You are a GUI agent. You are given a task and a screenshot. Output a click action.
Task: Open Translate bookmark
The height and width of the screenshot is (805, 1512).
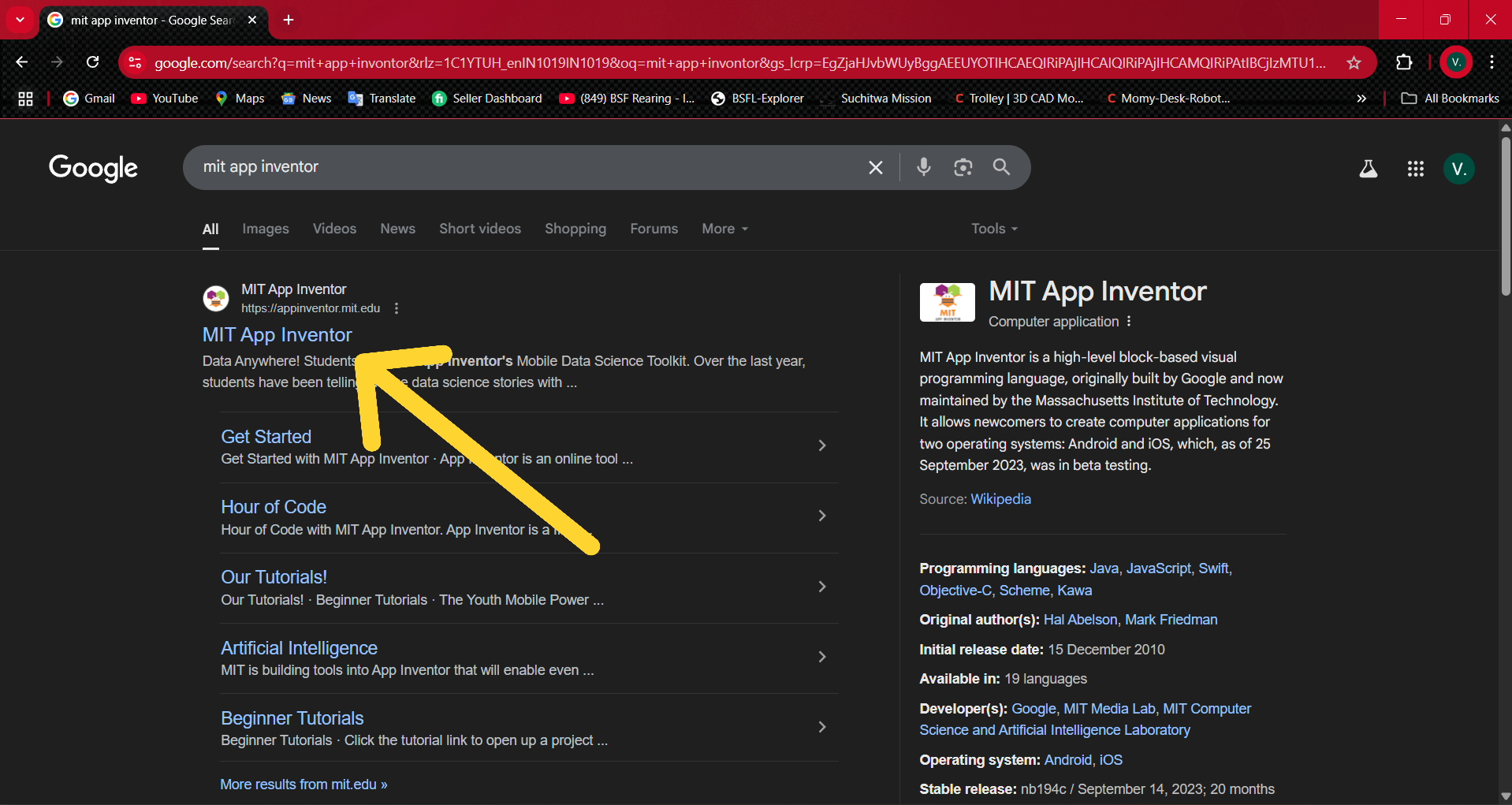click(382, 99)
